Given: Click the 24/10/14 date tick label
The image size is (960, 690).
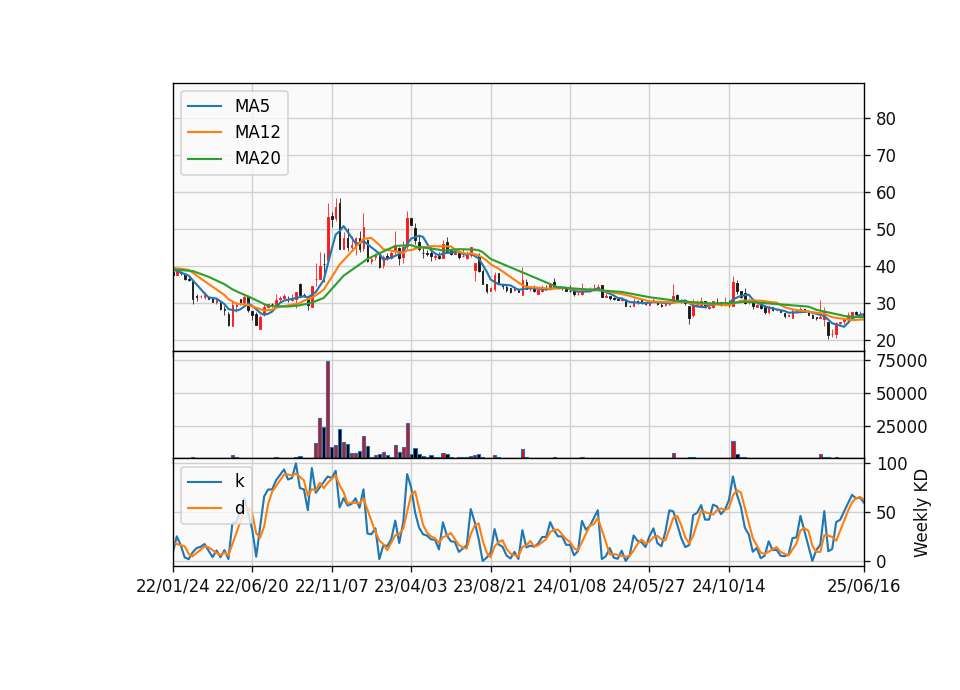Looking at the screenshot, I should pos(729,587).
